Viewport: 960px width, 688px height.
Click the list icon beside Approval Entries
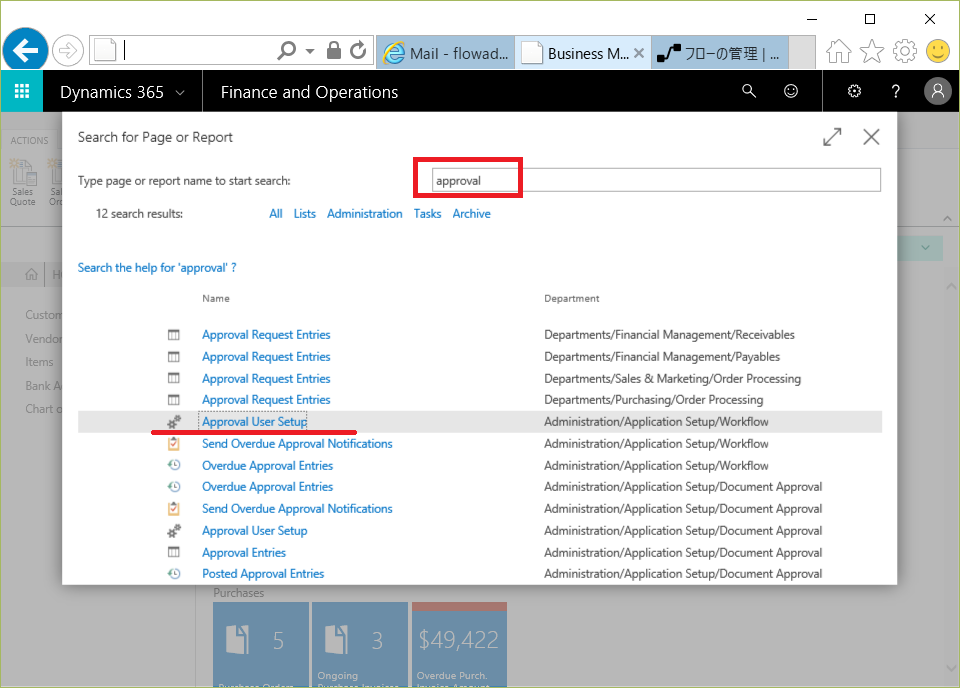tap(174, 552)
